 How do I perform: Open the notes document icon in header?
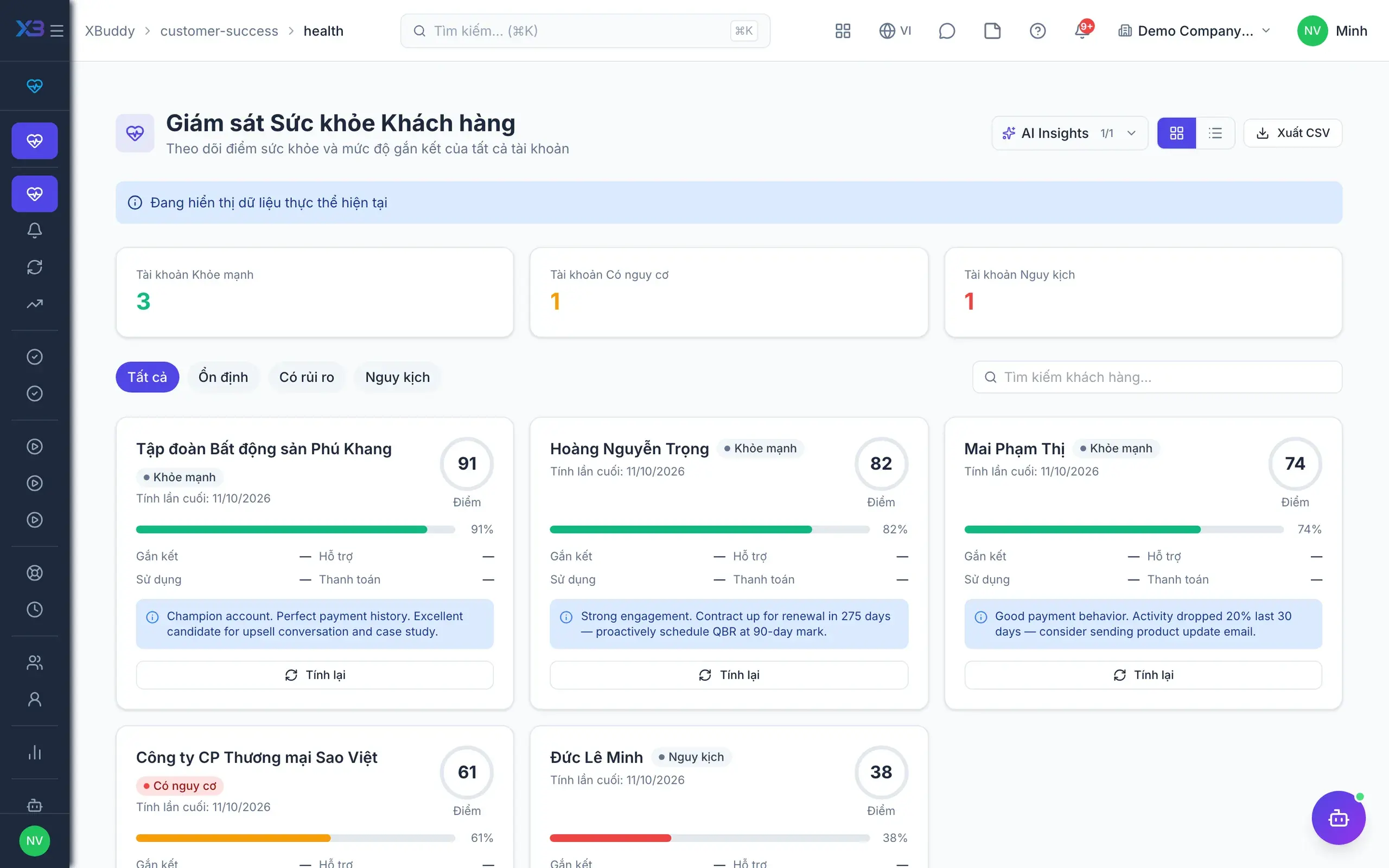[x=992, y=30]
